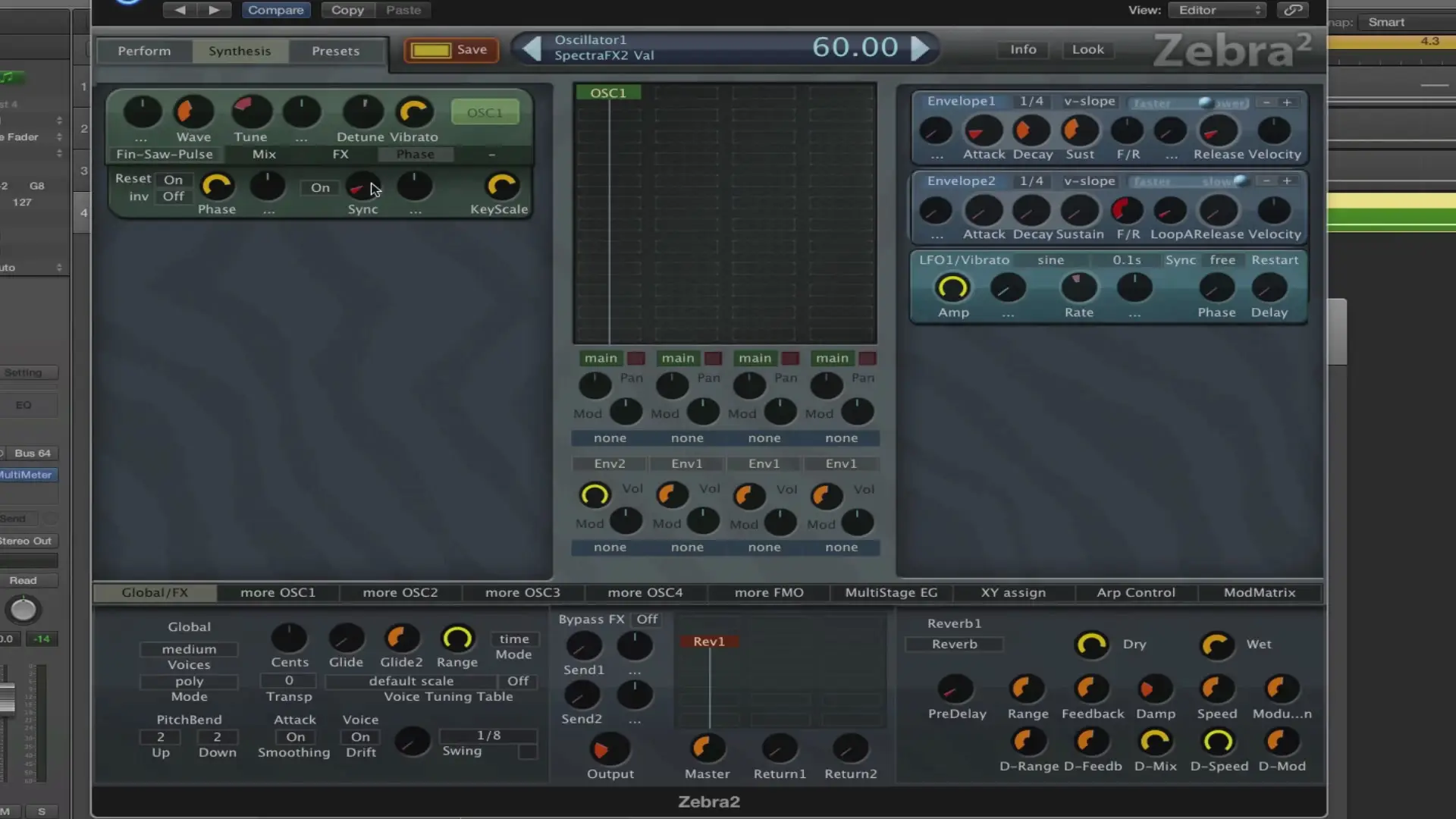The height and width of the screenshot is (819, 1456).
Task: Click Envelope1 Attack knob
Action: [x=984, y=131]
